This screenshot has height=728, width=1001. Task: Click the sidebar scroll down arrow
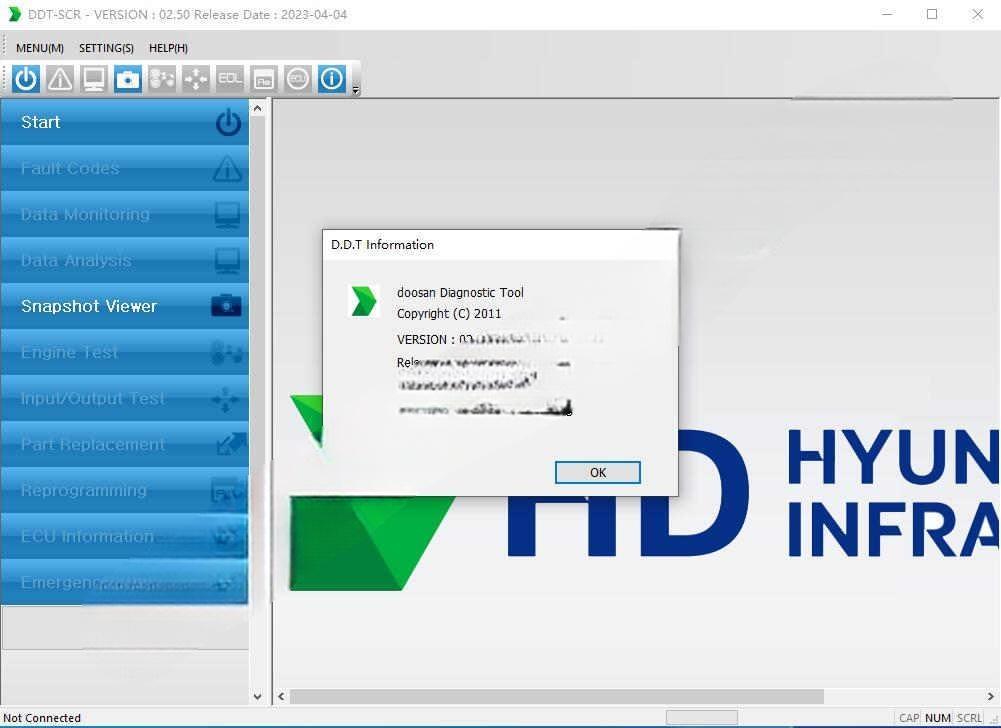[x=257, y=697]
